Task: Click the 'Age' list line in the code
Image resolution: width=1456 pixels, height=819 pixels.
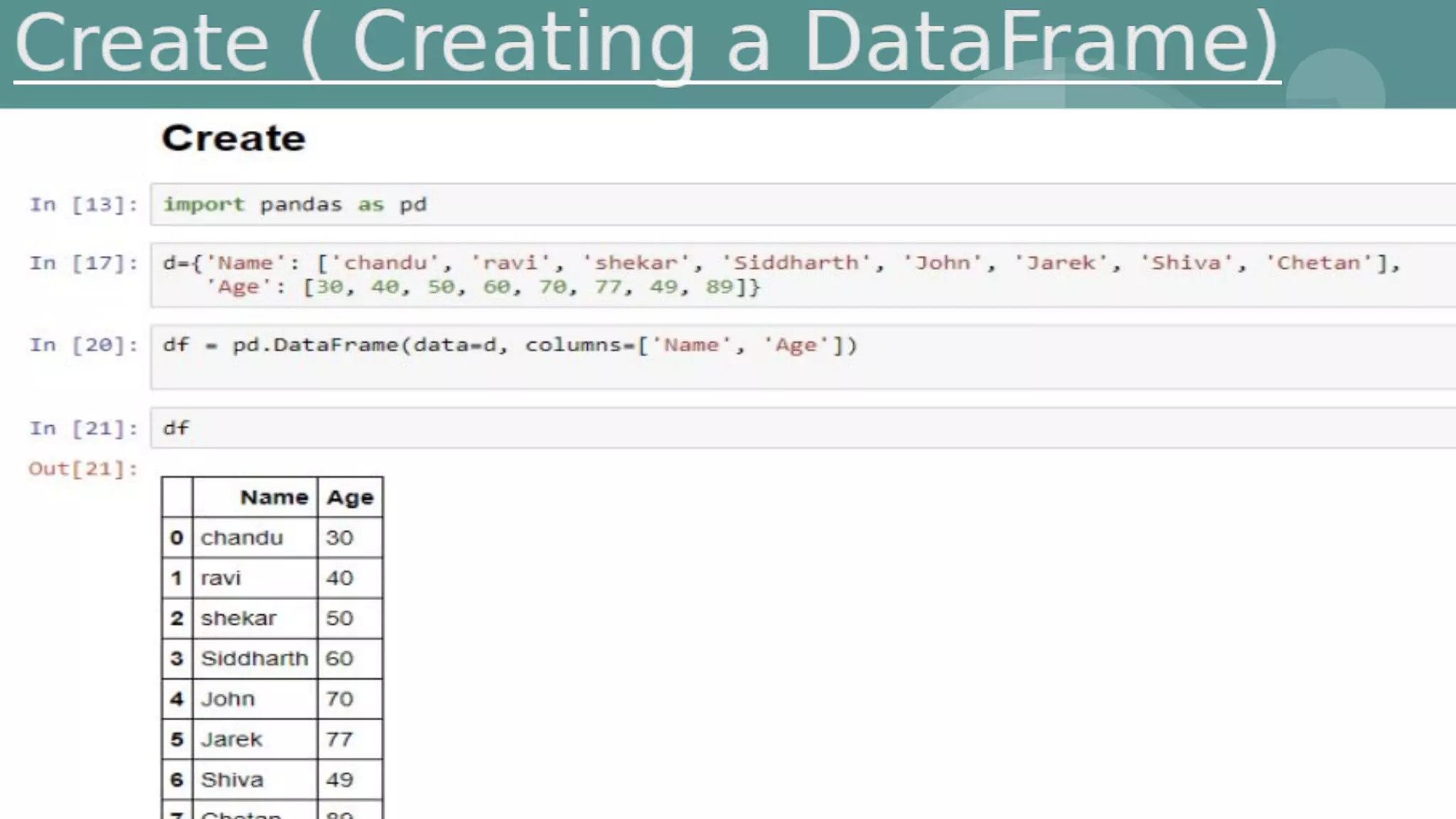Action: (x=483, y=287)
